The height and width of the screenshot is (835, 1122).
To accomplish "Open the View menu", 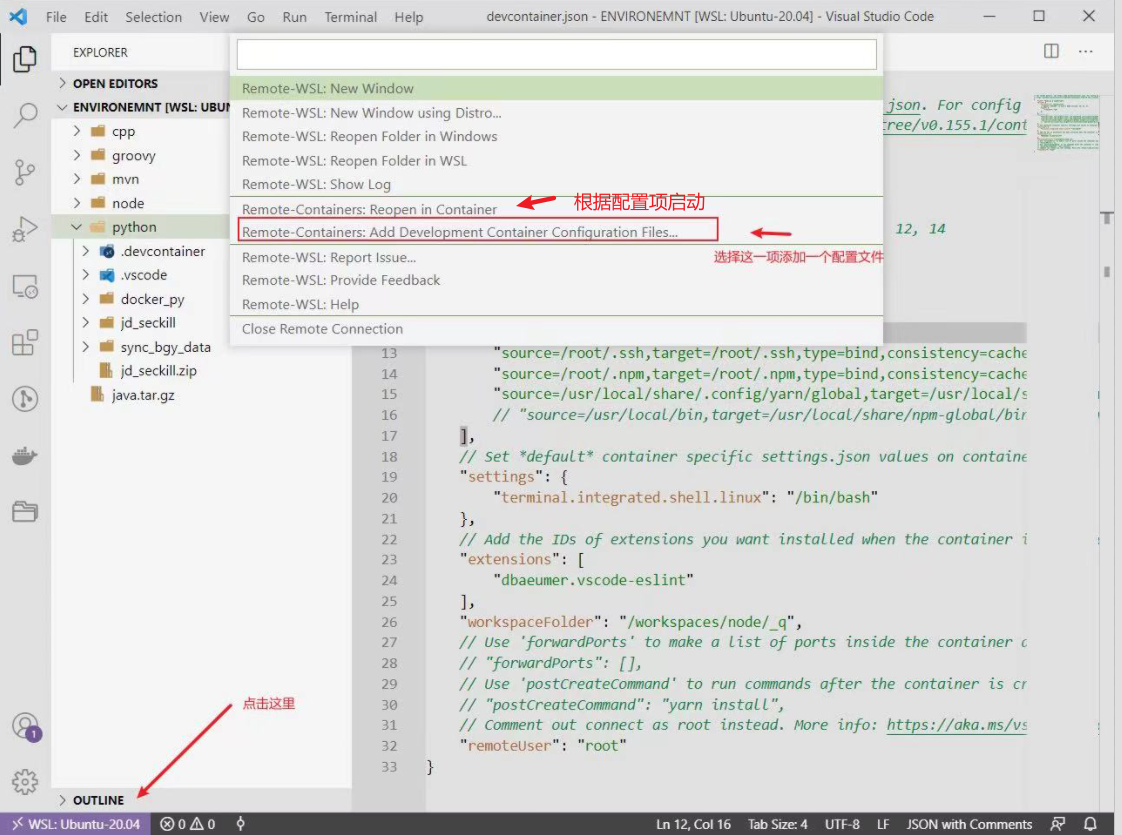I will click(x=214, y=16).
